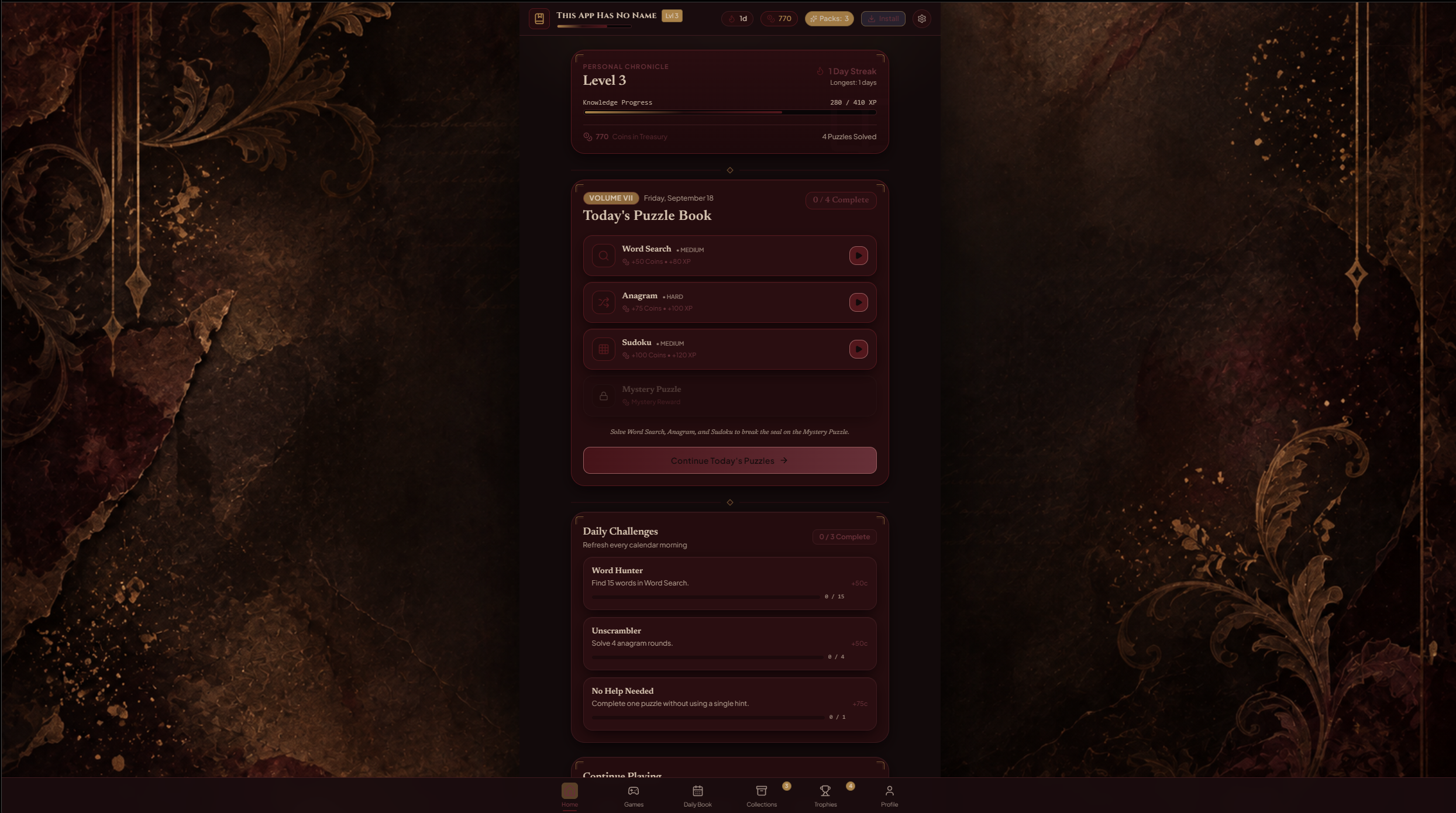Click the Collections notification badge
Screen dimensions: 1456x813
pyautogui.click(x=787, y=786)
